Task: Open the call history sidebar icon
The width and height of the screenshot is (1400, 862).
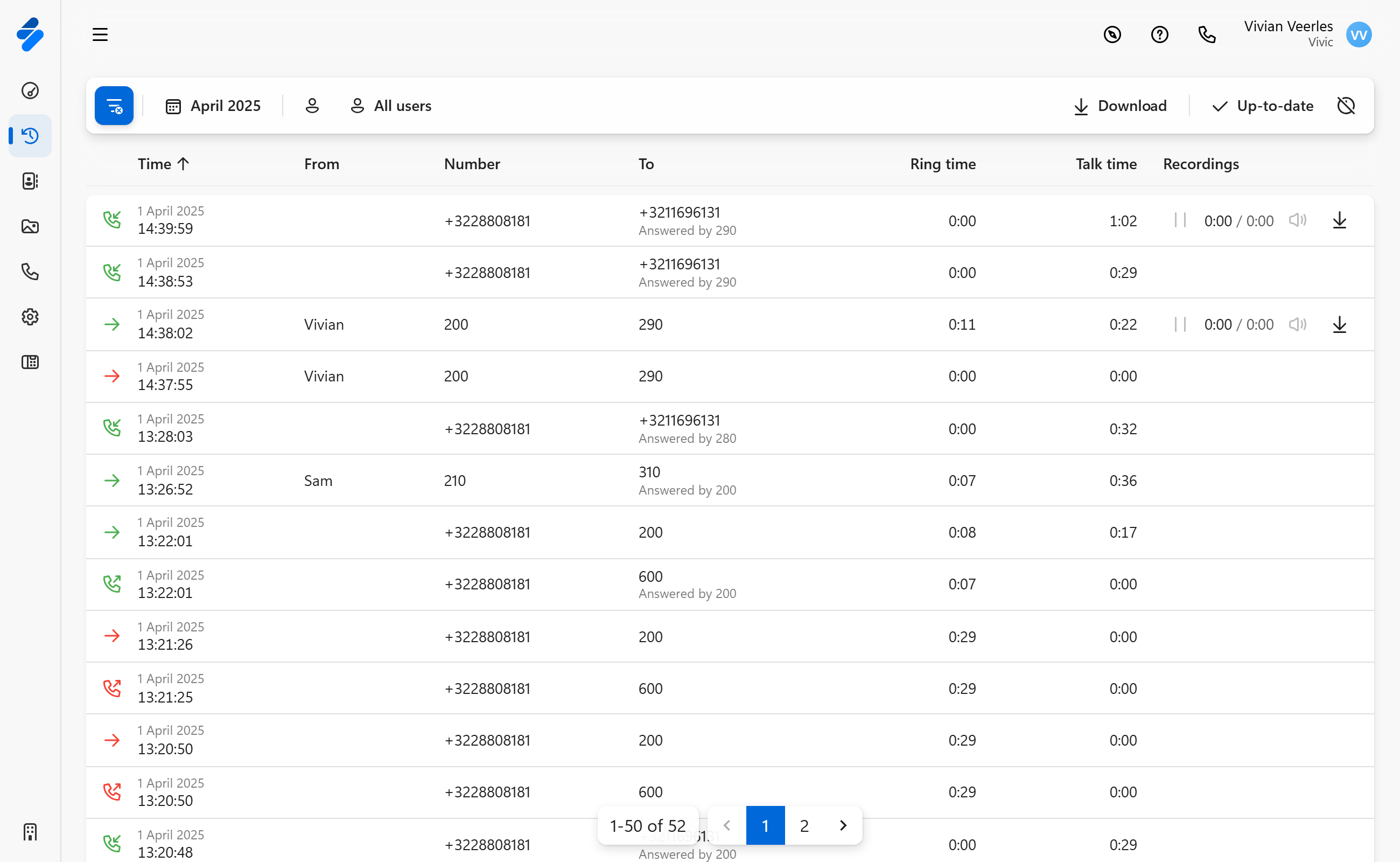Action: 30,136
